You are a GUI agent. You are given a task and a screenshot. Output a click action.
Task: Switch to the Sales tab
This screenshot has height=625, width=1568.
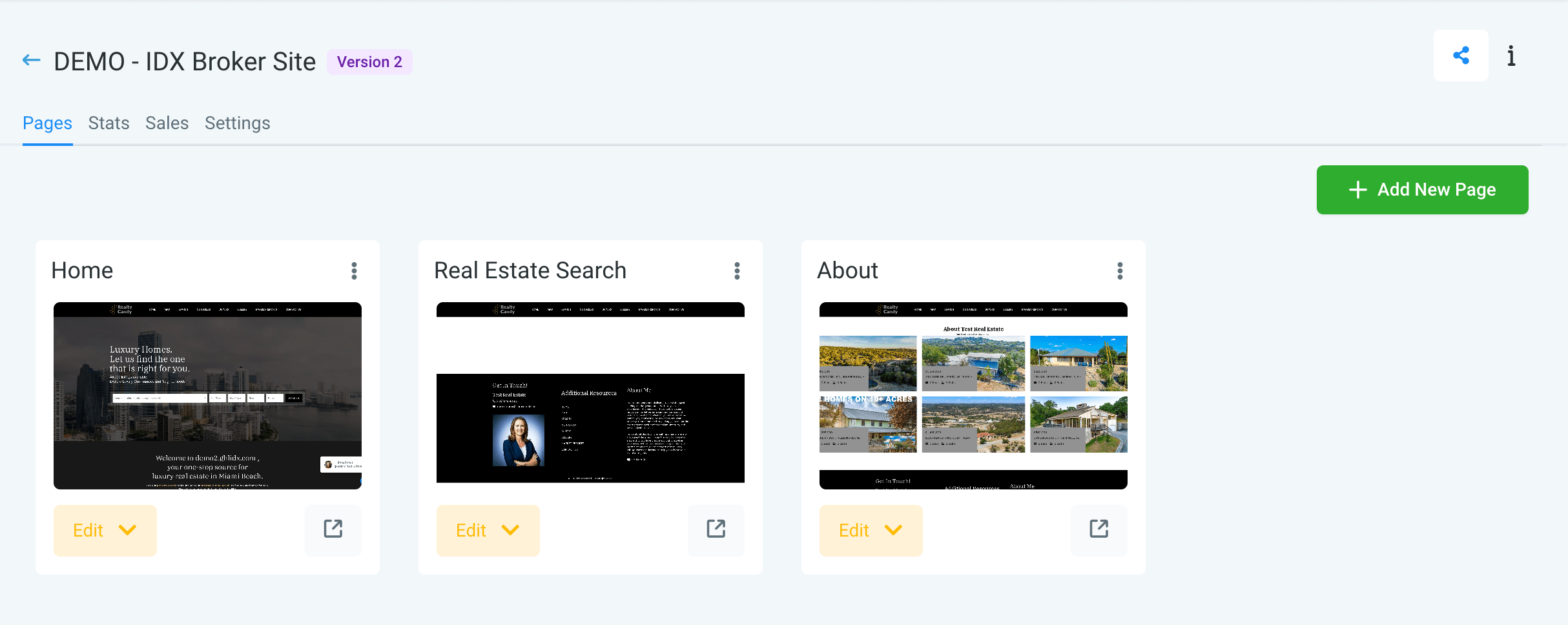(x=167, y=123)
